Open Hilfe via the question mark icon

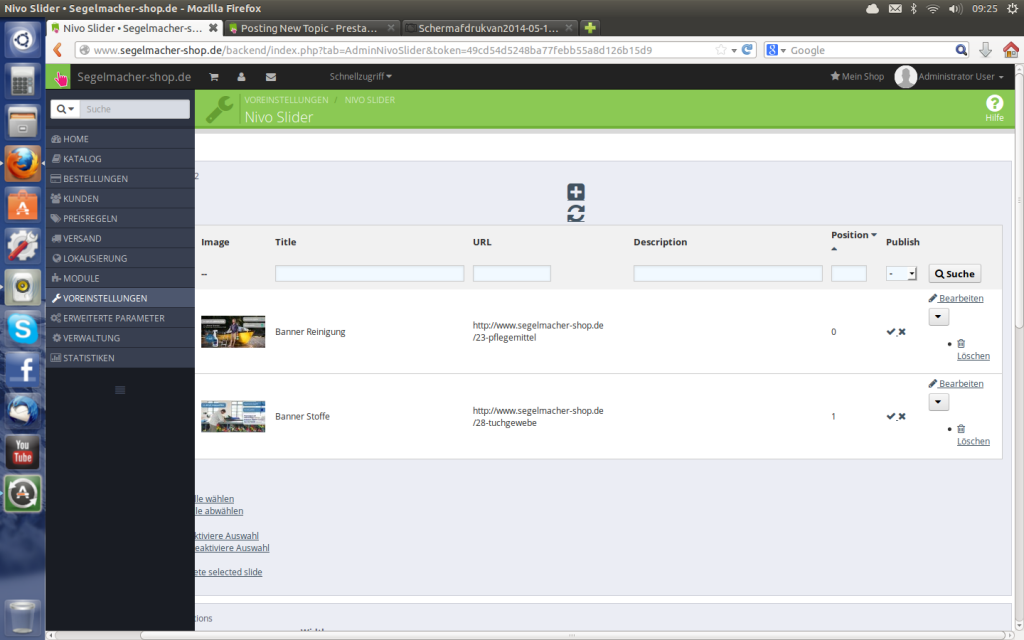coord(994,104)
